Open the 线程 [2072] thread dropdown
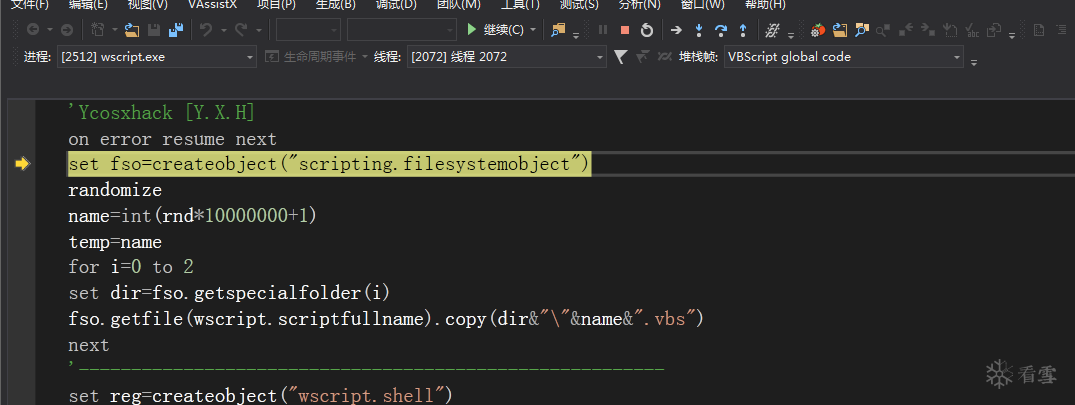This screenshot has width=1075, height=405. pyautogui.click(x=507, y=57)
